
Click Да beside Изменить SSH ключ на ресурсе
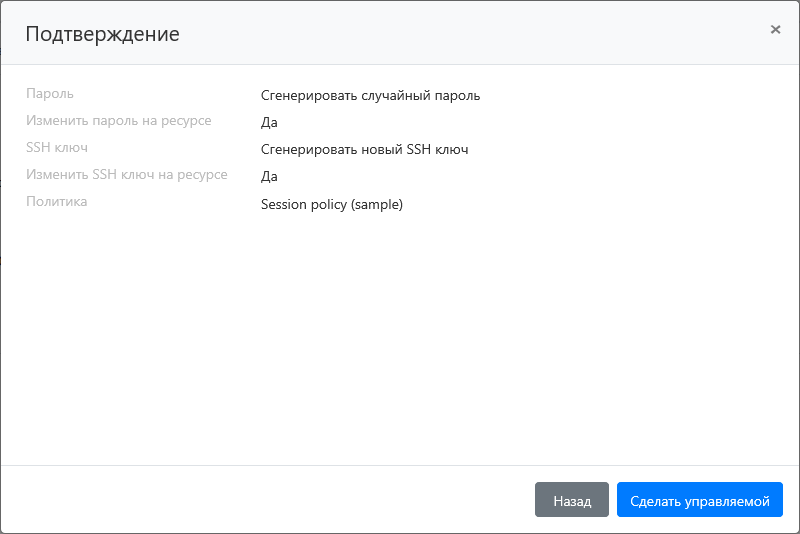[269, 177]
